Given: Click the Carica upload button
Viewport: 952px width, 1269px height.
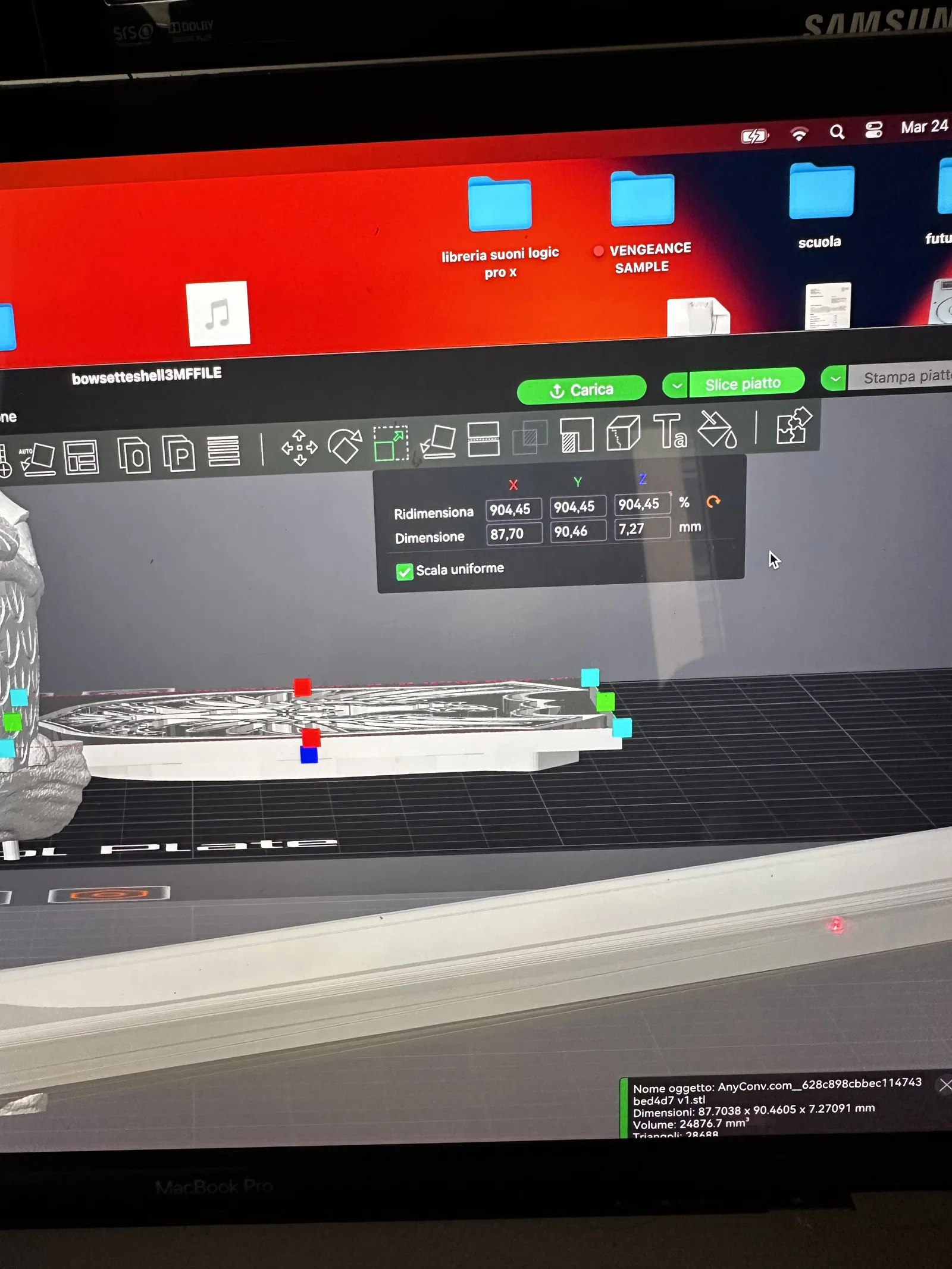Looking at the screenshot, I should 581,390.
